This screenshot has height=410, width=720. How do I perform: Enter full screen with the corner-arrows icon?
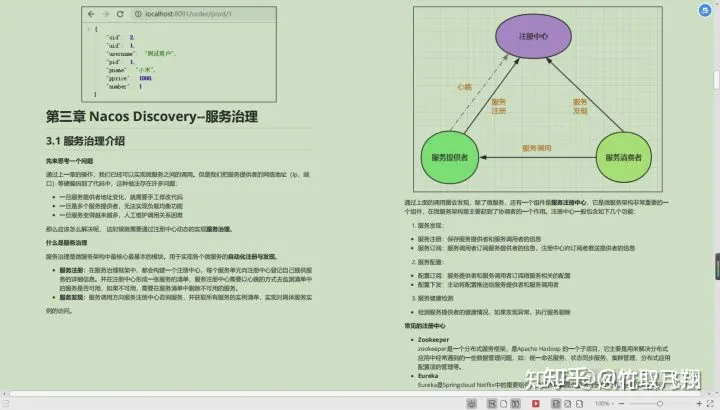[x=710, y=404]
